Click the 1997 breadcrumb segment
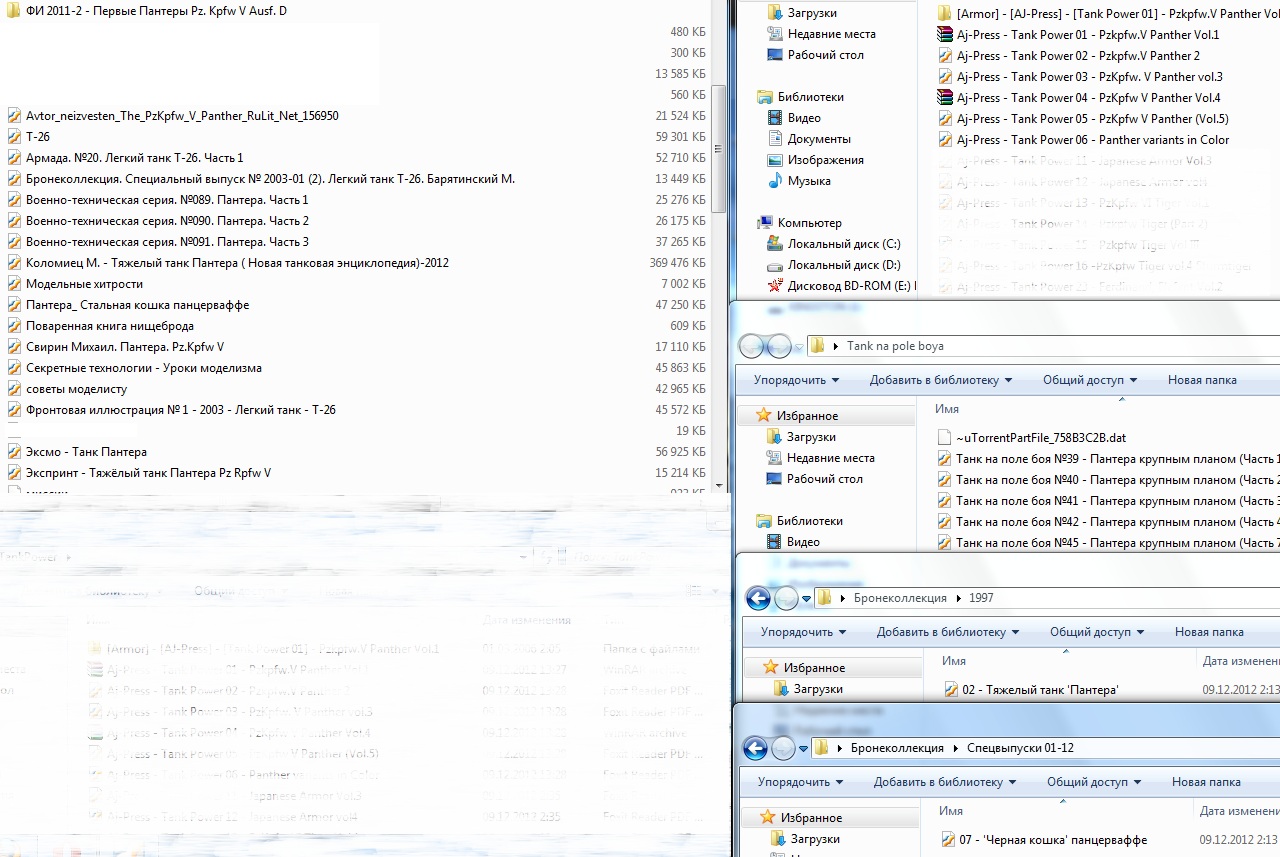The image size is (1280, 857). (981, 598)
